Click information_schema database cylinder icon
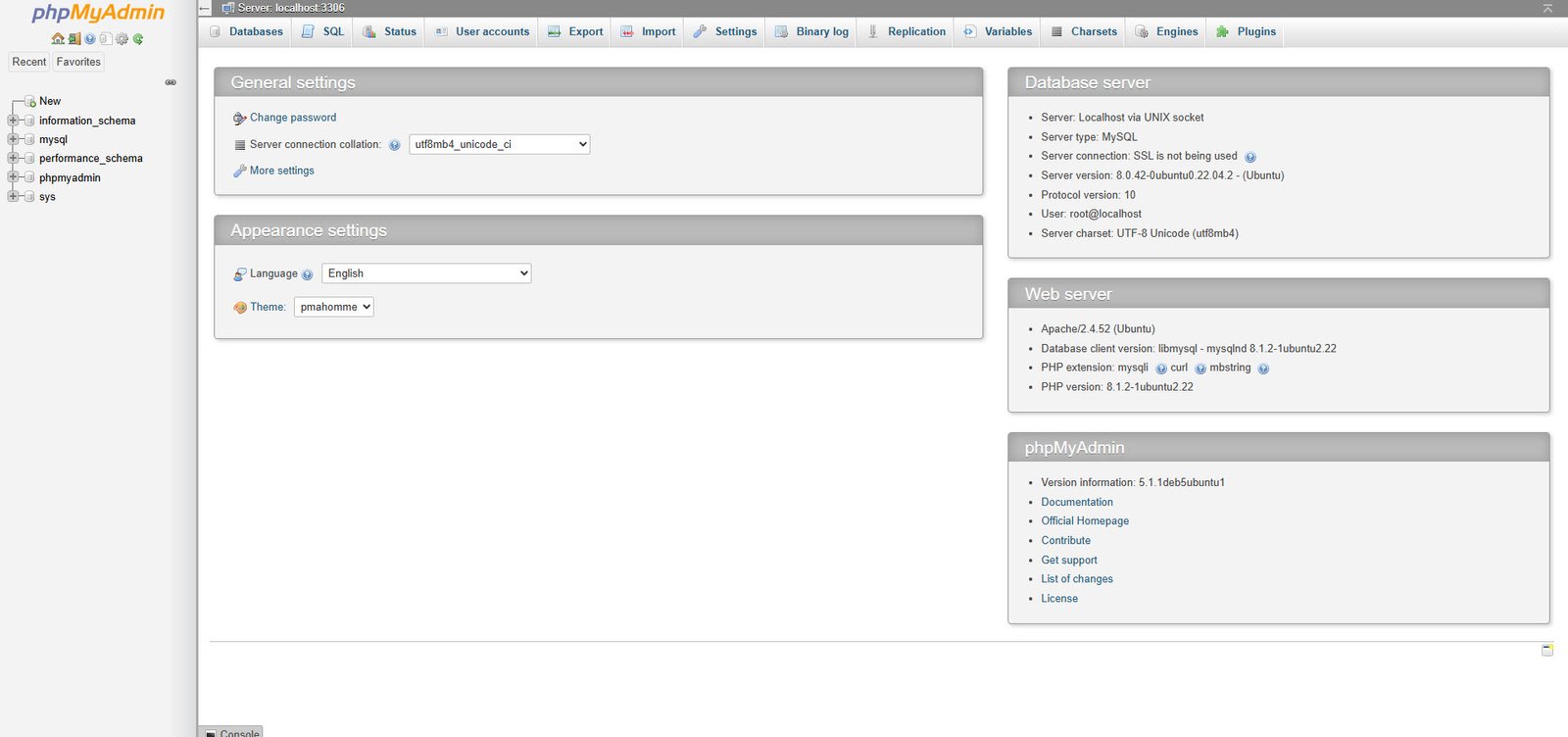Image resolution: width=1568 pixels, height=737 pixels. (29, 121)
